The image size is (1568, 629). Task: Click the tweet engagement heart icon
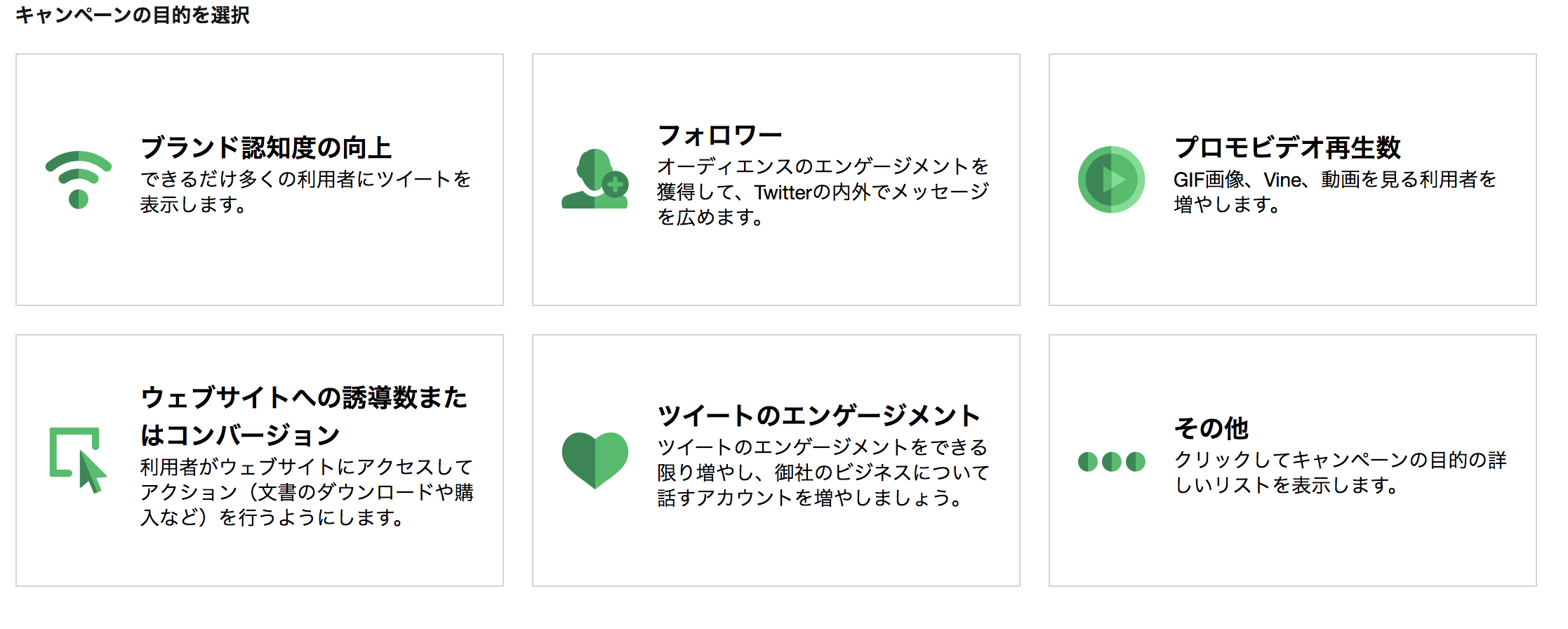tap(595, 460)
